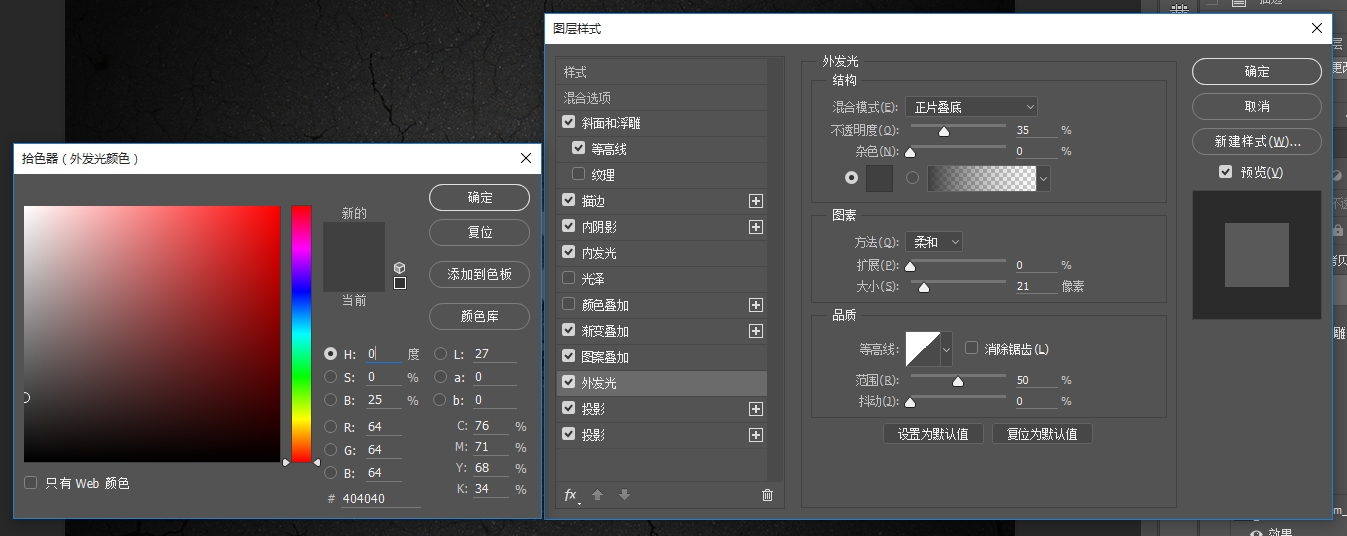Select the L lightness radio button
Screen dimensions: 1347x536
coord(441,354)
